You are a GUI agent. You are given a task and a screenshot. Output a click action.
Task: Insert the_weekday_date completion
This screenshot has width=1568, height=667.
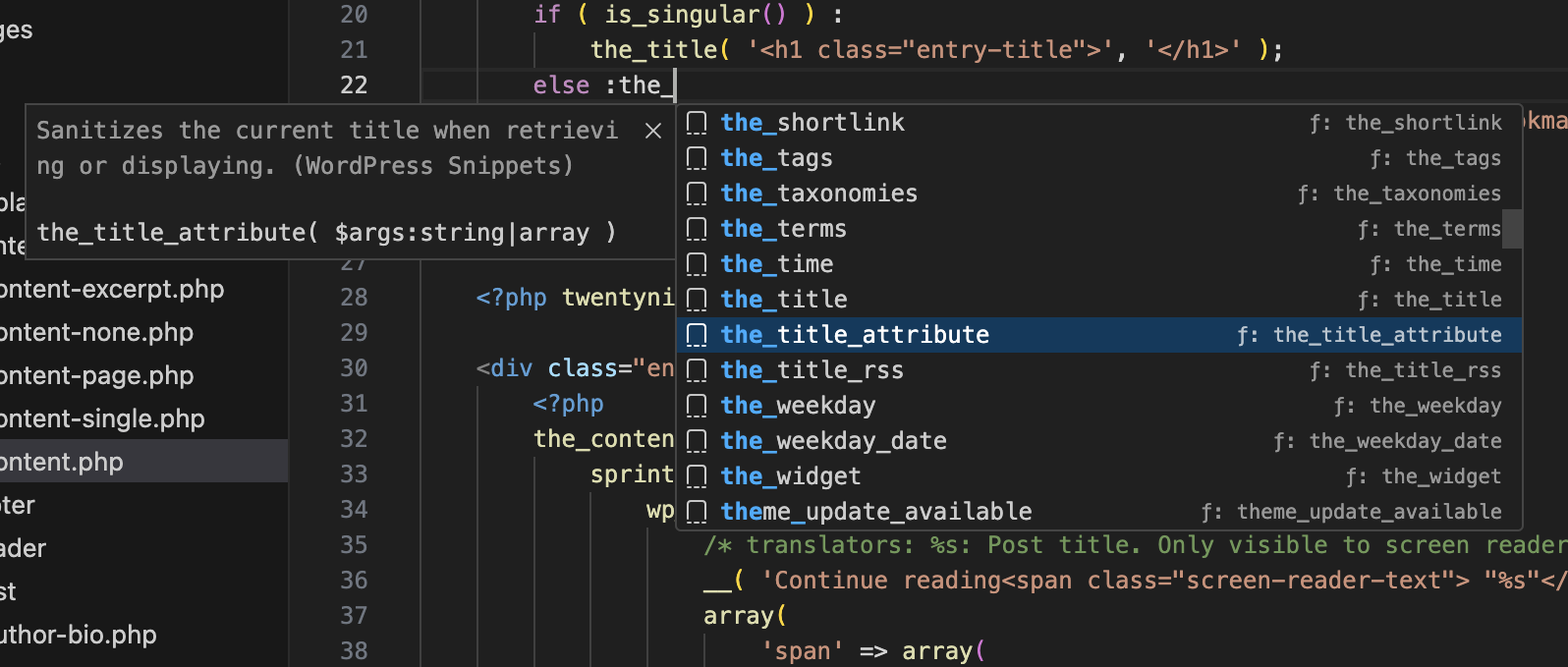click(x=834, y=441)
